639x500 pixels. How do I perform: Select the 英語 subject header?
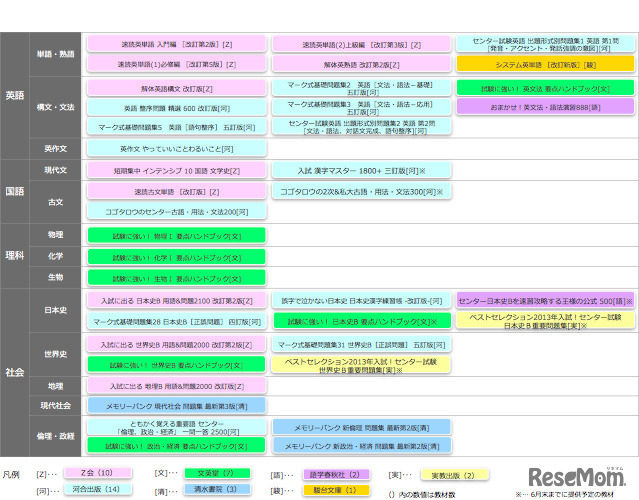[15, 95]
